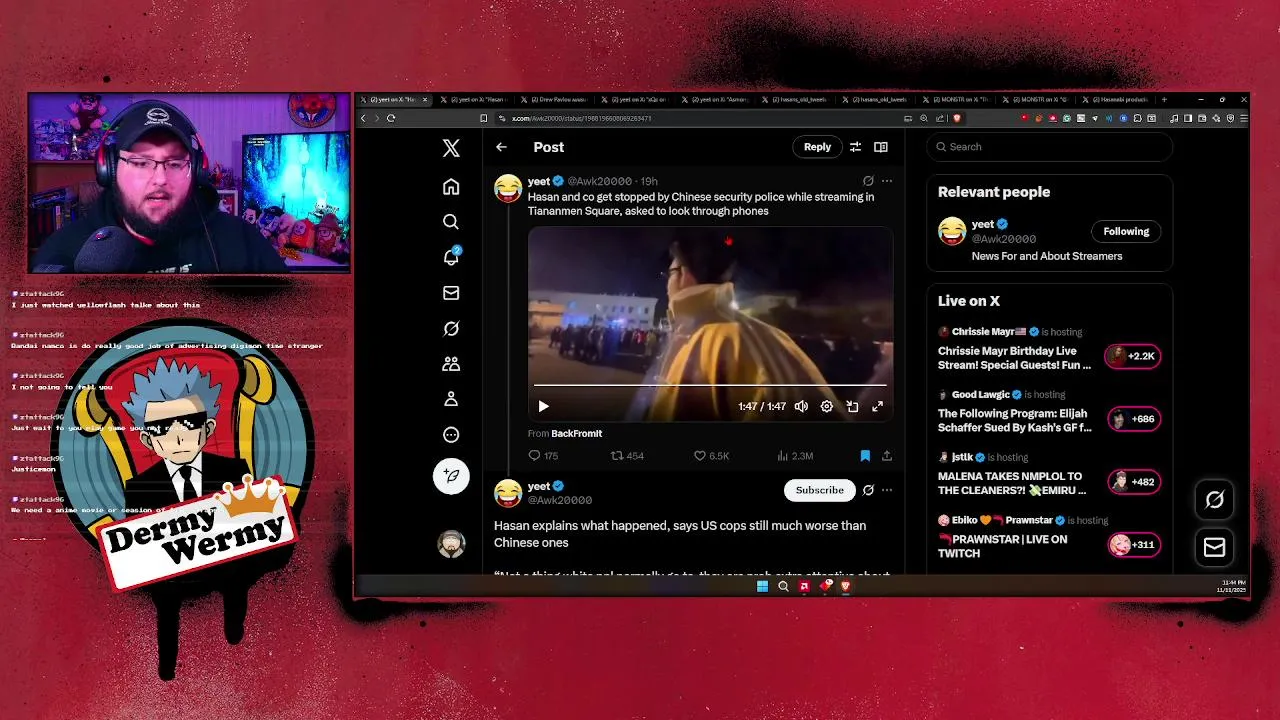
Task: Open the Windows Start menu
Action: [762, 587]
